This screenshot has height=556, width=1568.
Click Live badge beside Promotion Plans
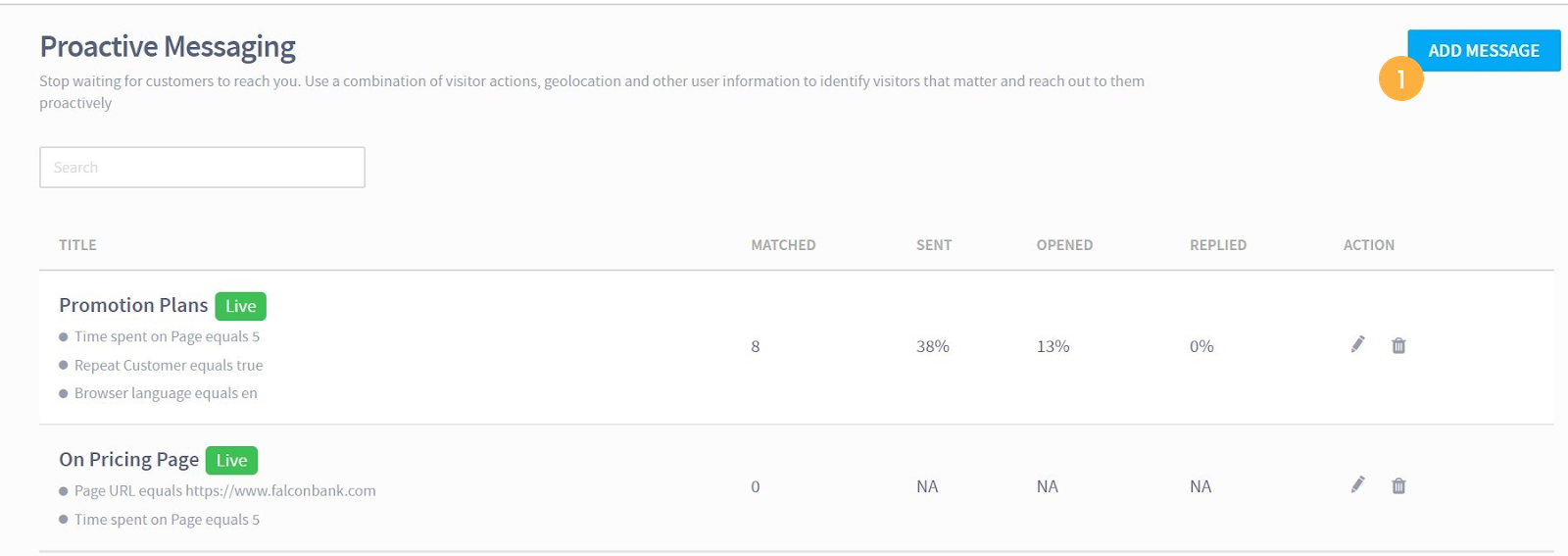point(240,306)
